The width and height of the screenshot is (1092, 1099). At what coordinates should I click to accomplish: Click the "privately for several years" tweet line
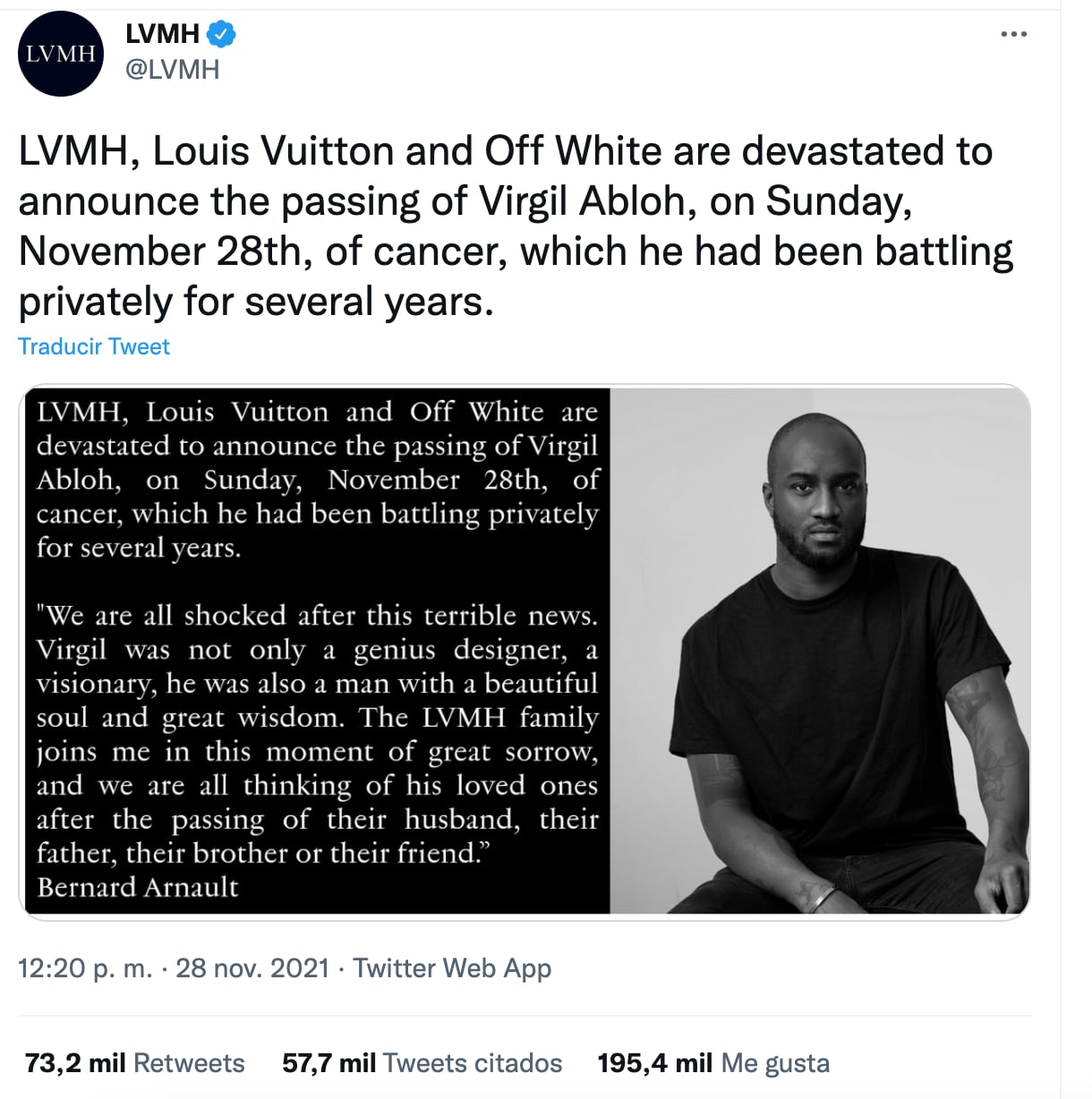[255, 302]
